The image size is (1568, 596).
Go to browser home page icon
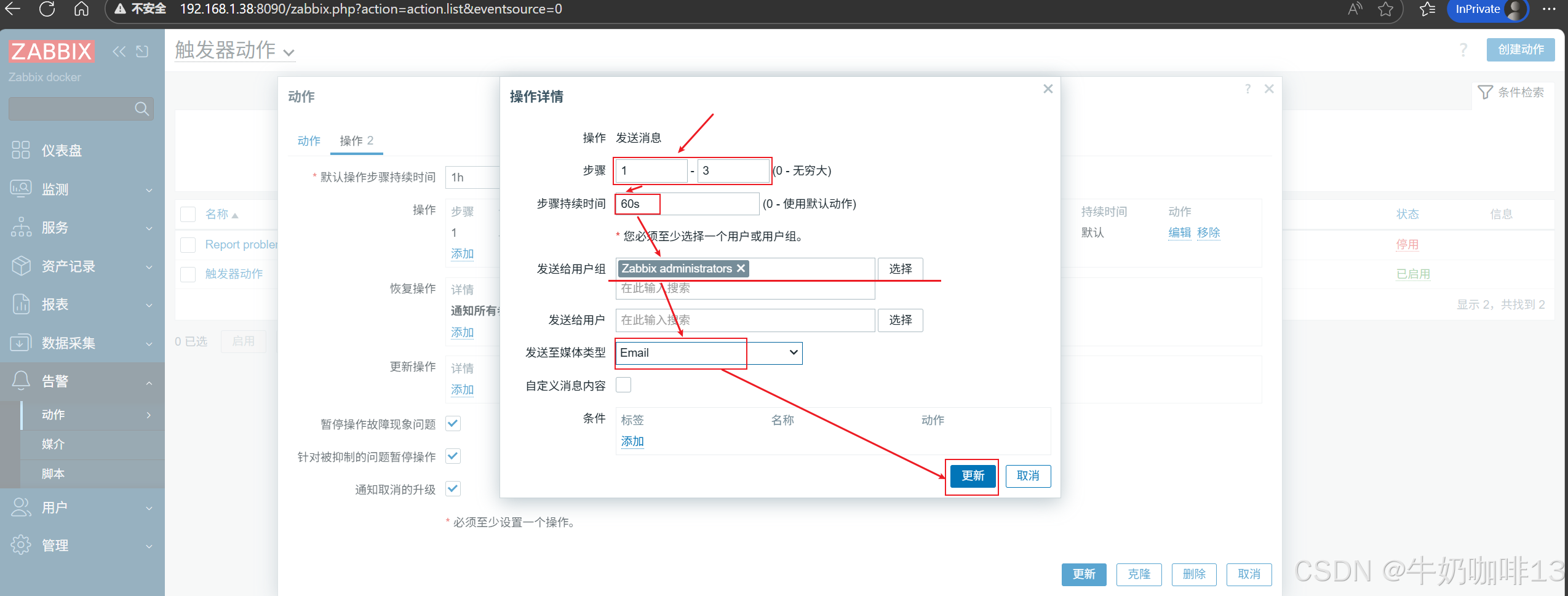tap(81, 9)
